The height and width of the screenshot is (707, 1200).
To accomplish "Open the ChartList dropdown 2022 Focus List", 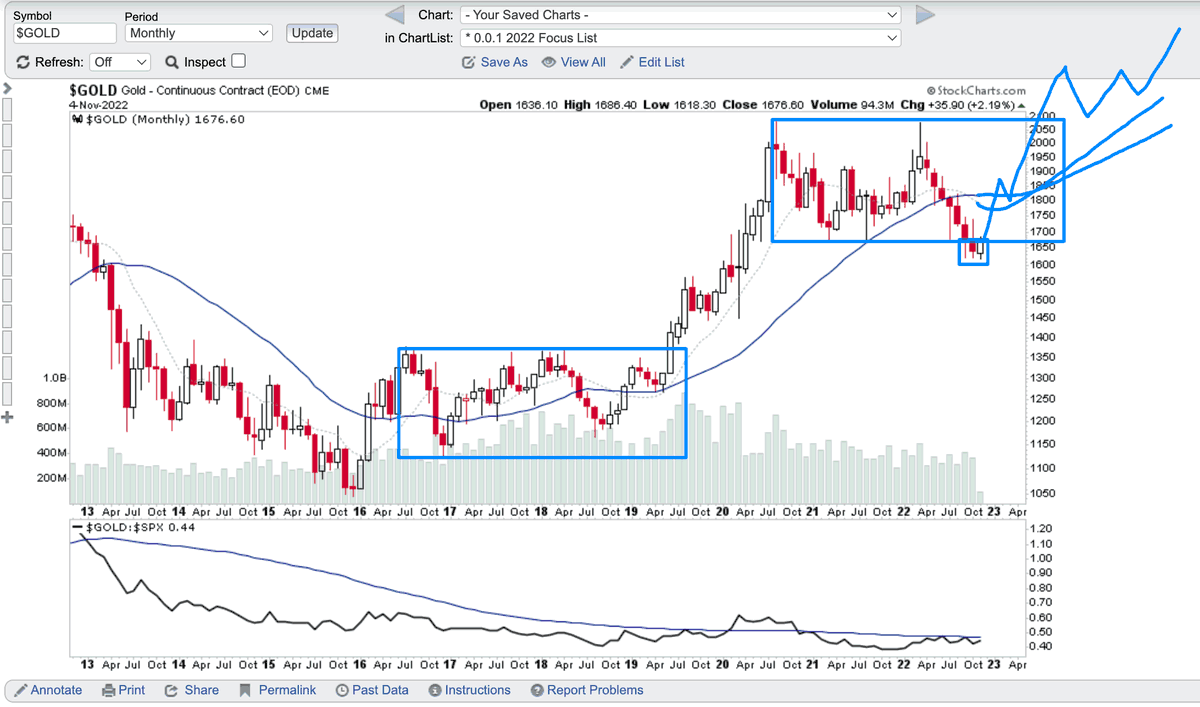I will (x=680, y=38).
